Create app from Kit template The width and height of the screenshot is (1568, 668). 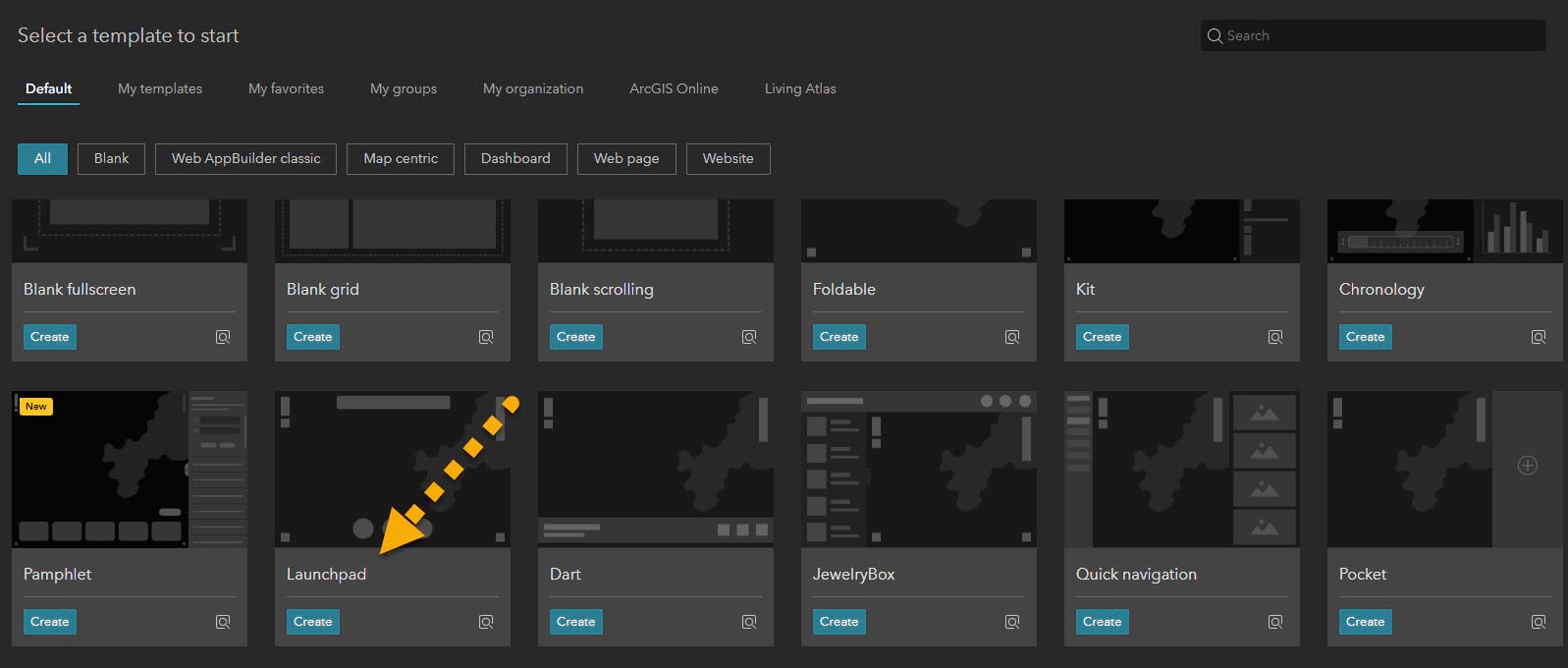[x=1103, y=337]
